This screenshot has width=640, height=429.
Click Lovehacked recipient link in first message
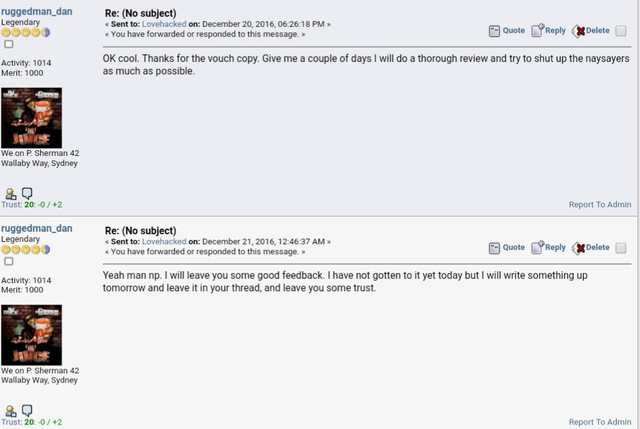164,24
